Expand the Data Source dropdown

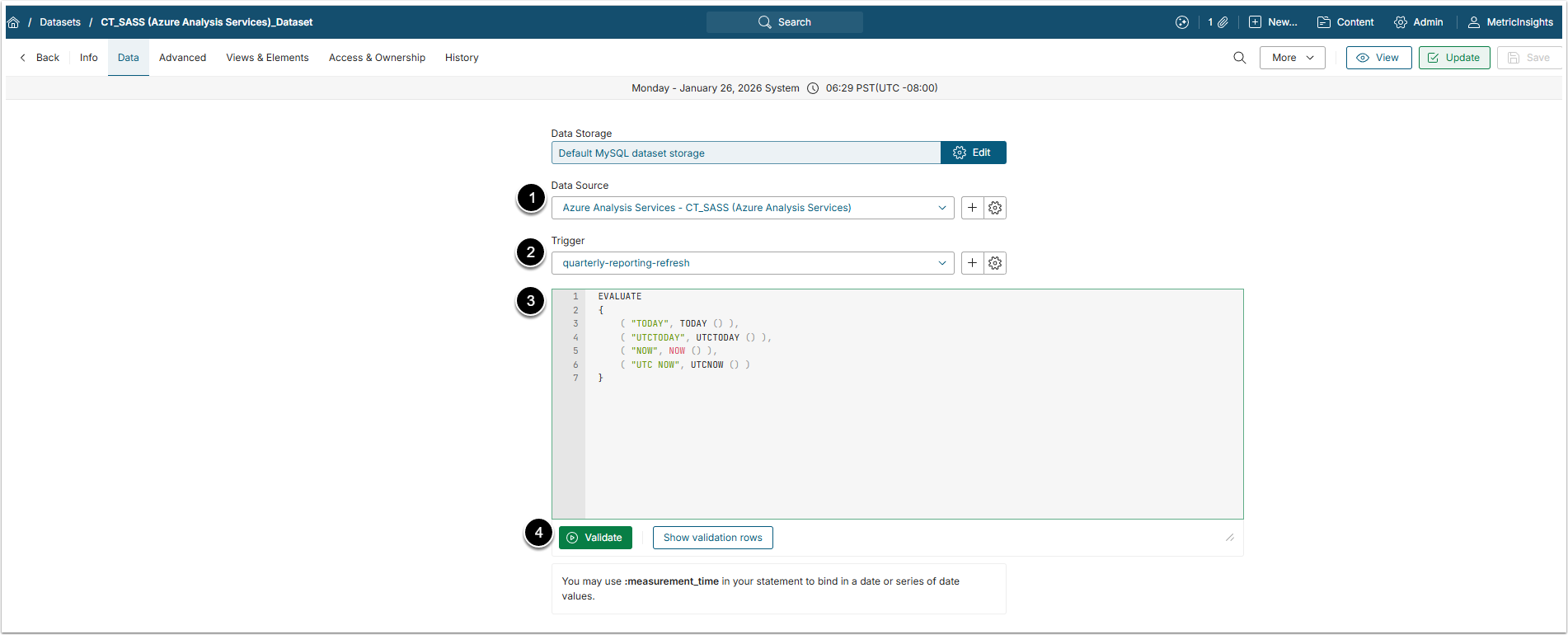(941, 208)
